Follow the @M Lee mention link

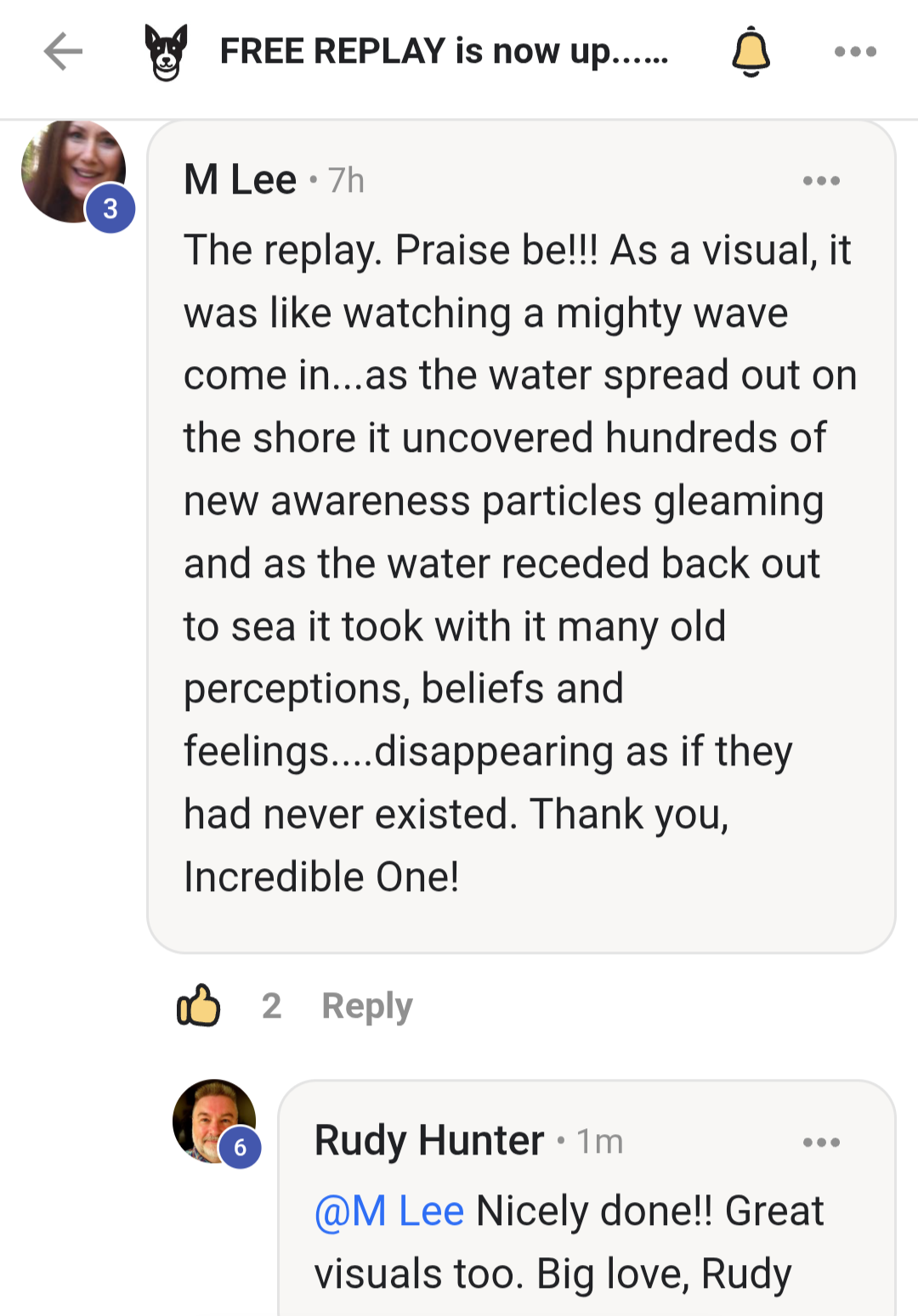click(x=389, y=1212)
